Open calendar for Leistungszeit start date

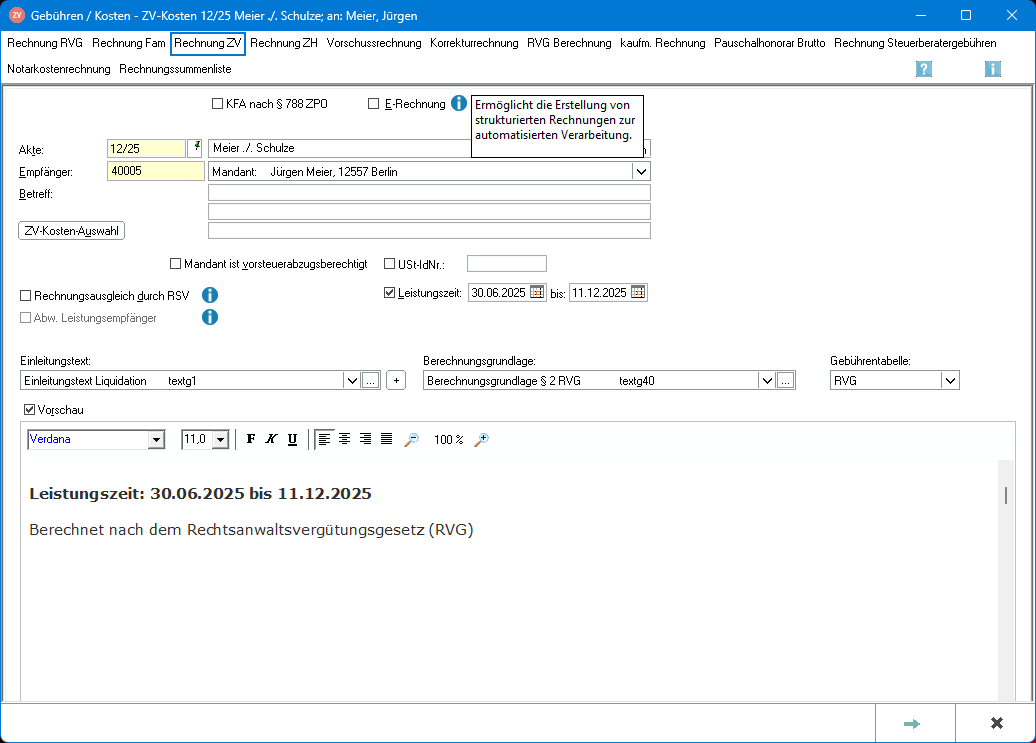coord(537,293)
